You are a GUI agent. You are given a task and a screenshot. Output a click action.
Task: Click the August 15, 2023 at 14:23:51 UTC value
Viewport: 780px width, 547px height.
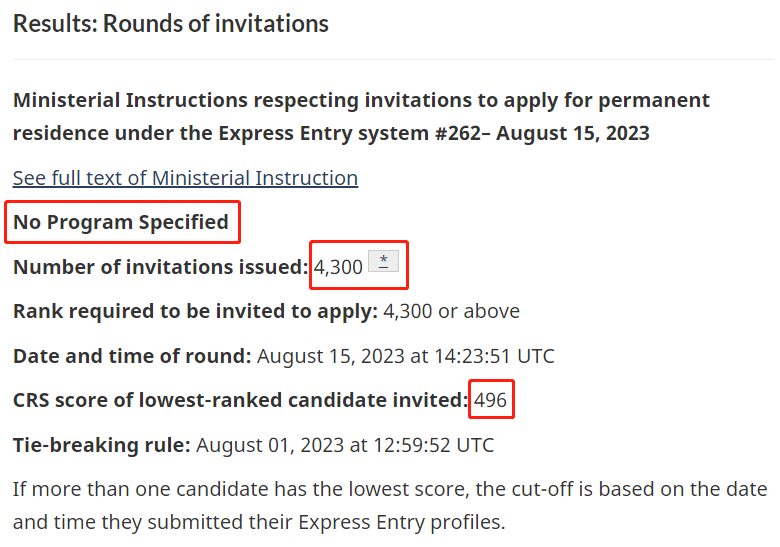(x=405, y=356)
